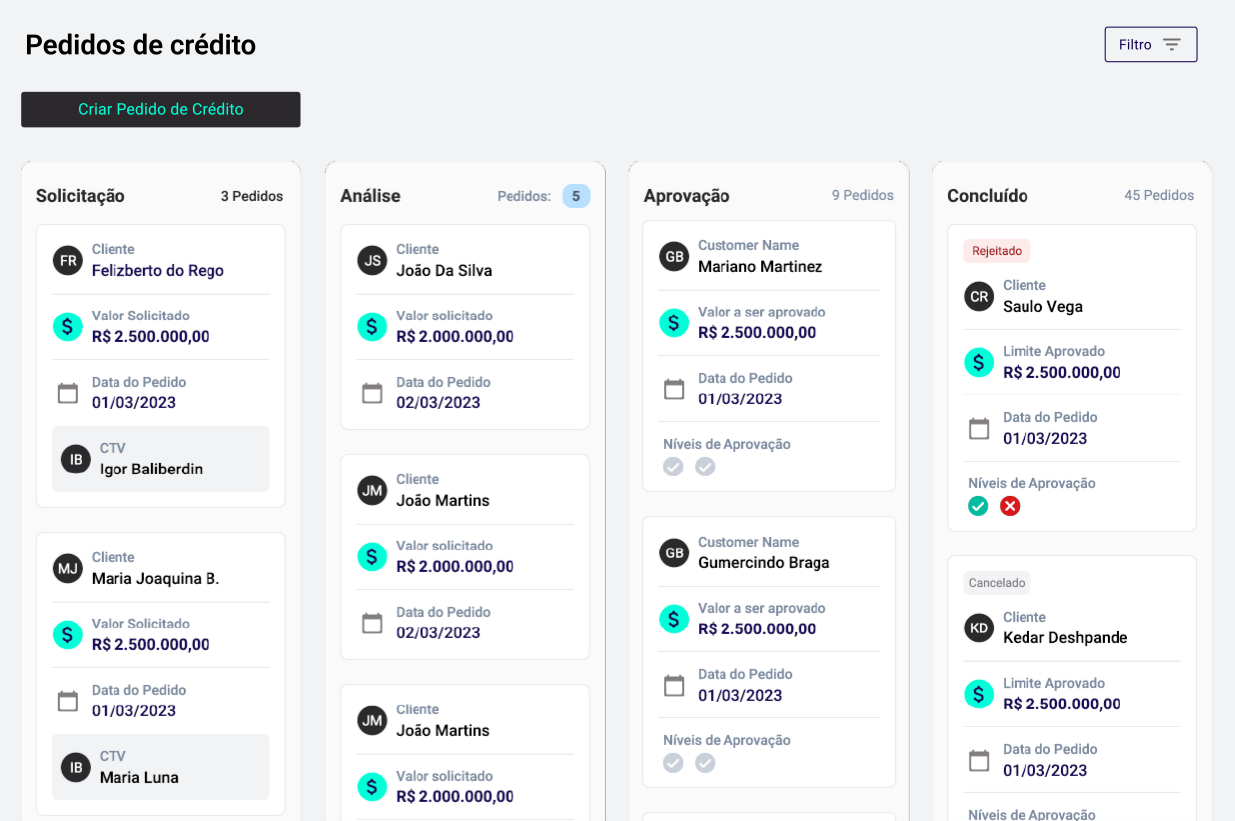Viewport: 1235px width, 821px height.
Task: Click GB avatar beside Mariano Martinez
Action: pyautogui.click(x=674, y=256)
